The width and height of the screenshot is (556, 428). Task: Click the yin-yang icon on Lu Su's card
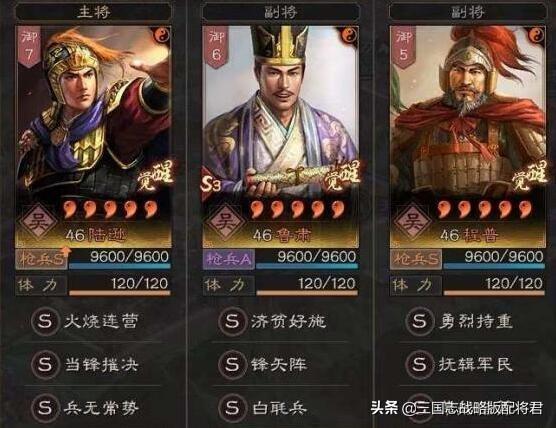click(349, 35)
